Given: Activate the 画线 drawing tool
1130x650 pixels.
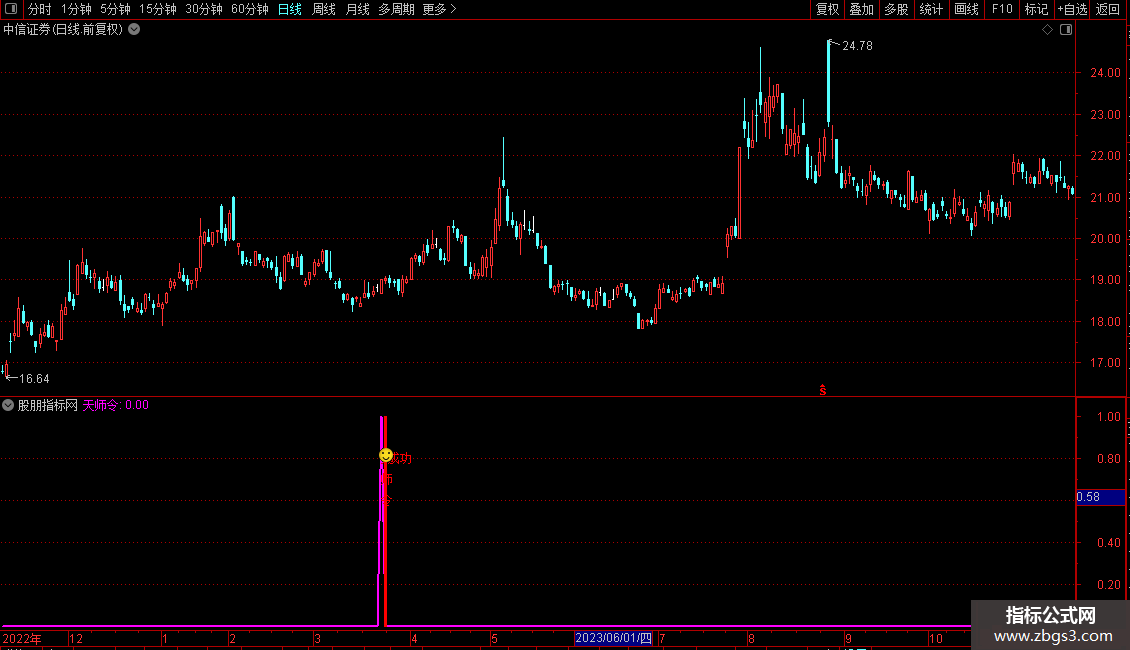Looking at the screenshot, I should click(x=966, y=9).
